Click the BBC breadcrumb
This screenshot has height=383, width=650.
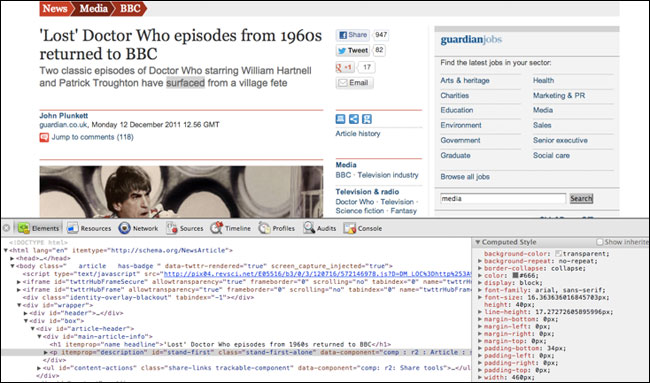(130, 9)
